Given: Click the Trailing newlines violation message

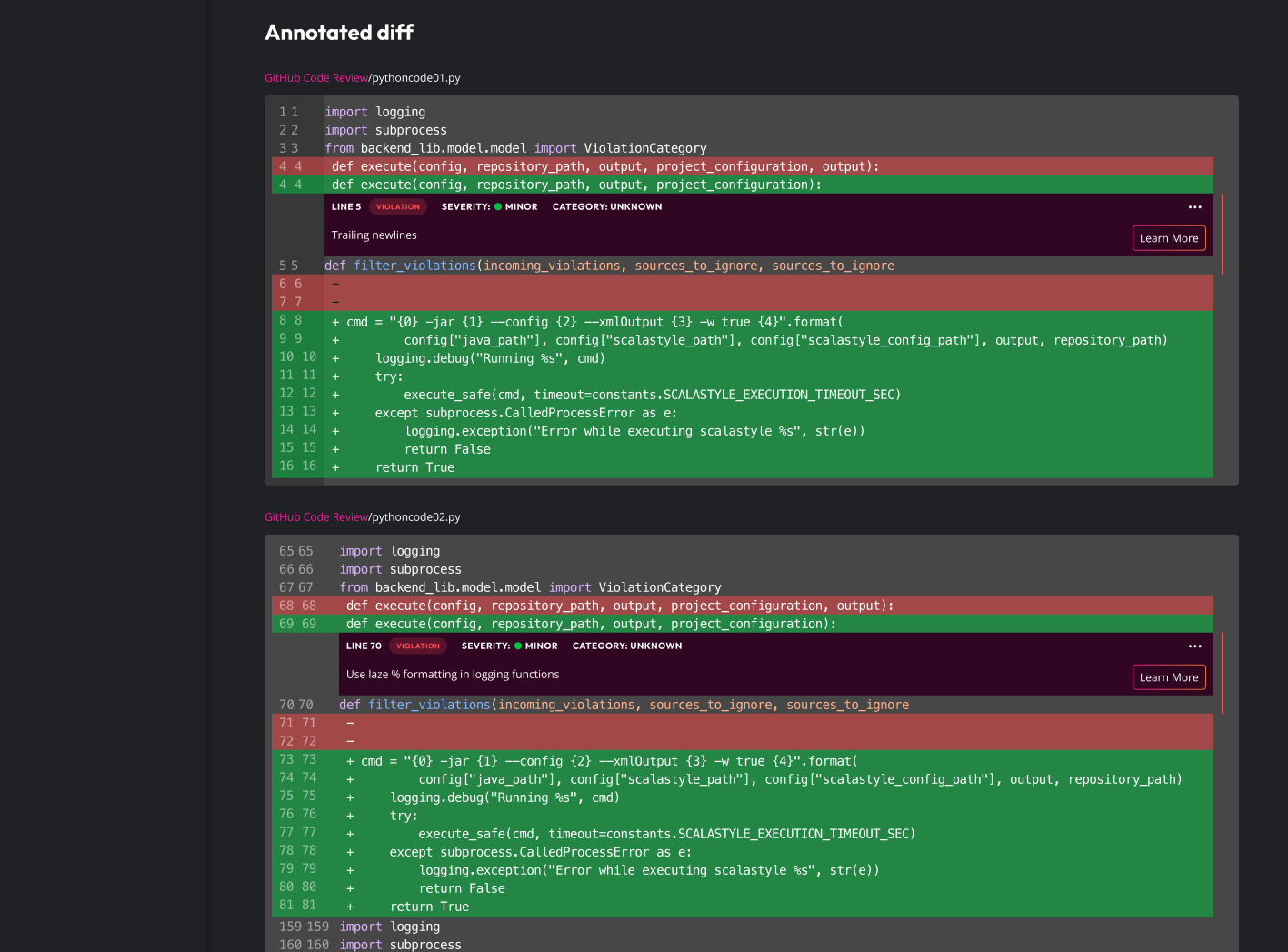Looking at the screenshot, I should click(374, 235).
